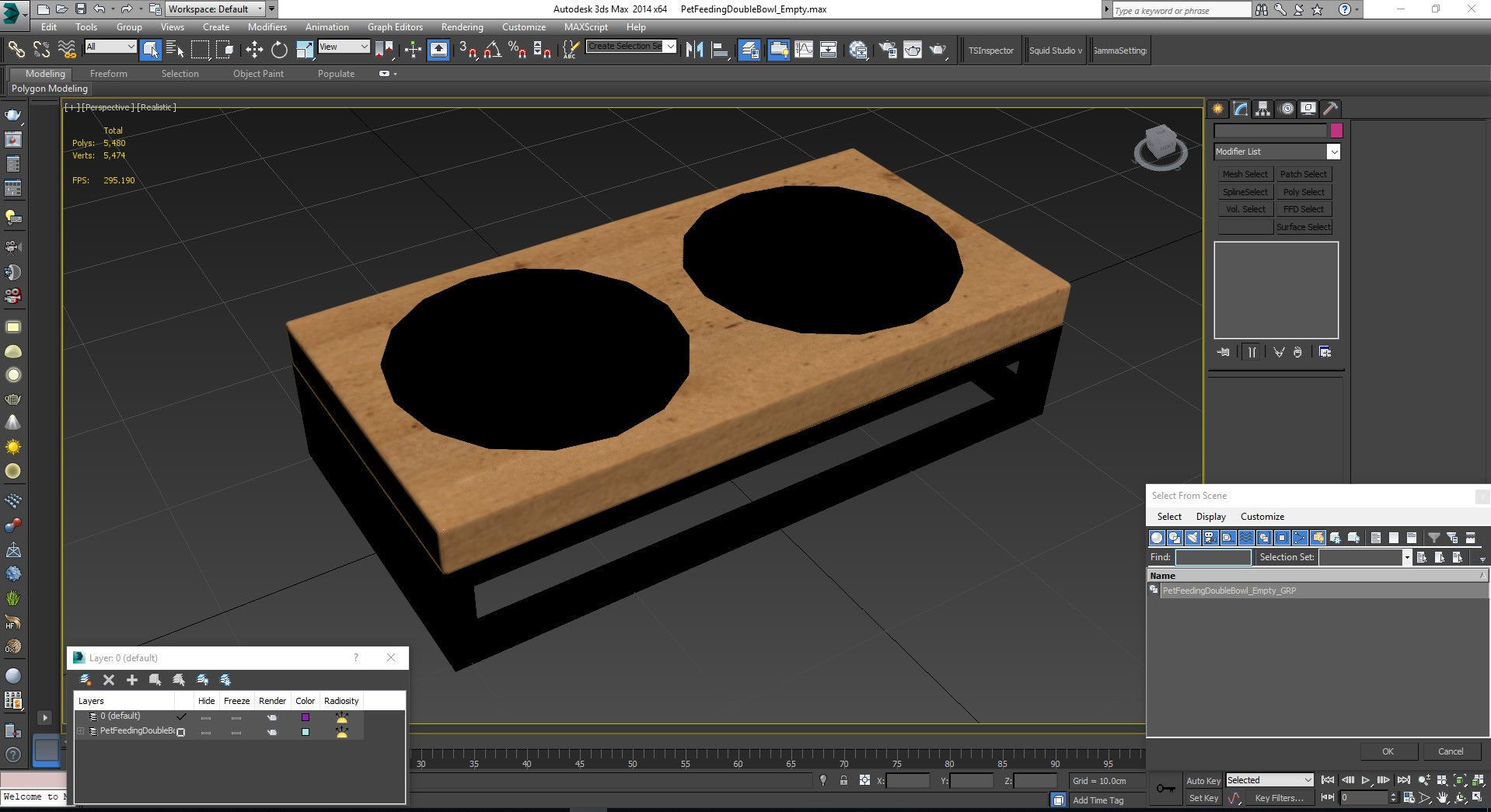Toggle Display Geometry filter in Select From Scene
The height and width of the screenshot is (812, 1491).
pos(1157,538)
